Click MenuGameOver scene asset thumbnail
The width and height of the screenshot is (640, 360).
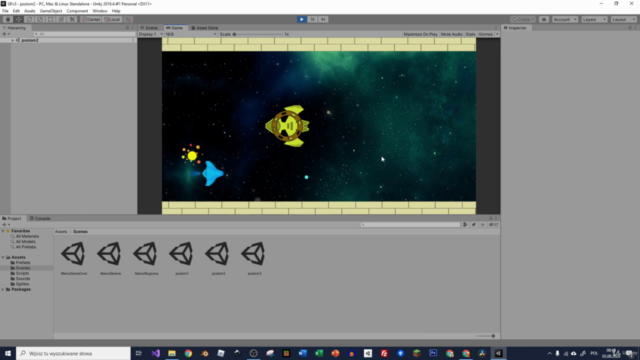pos(73,254)
